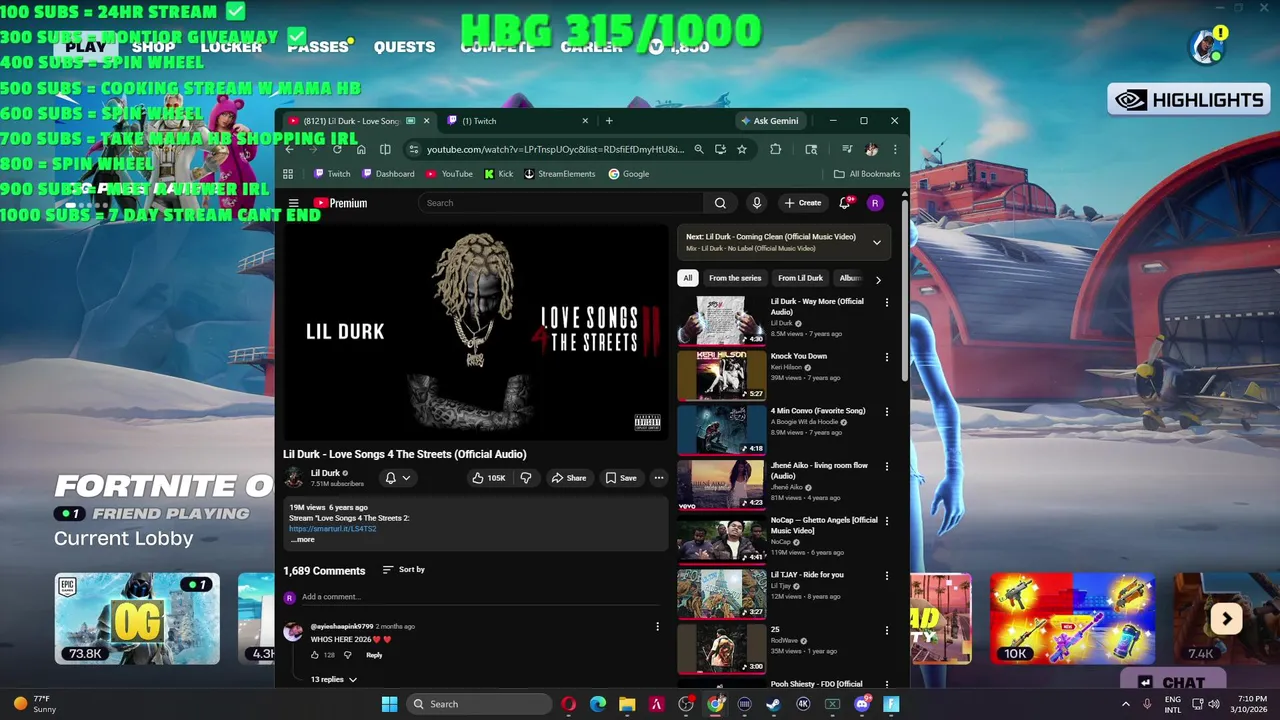Open a new Chrome tab
The image size is (1280, 720).
(x=609, y=121)
